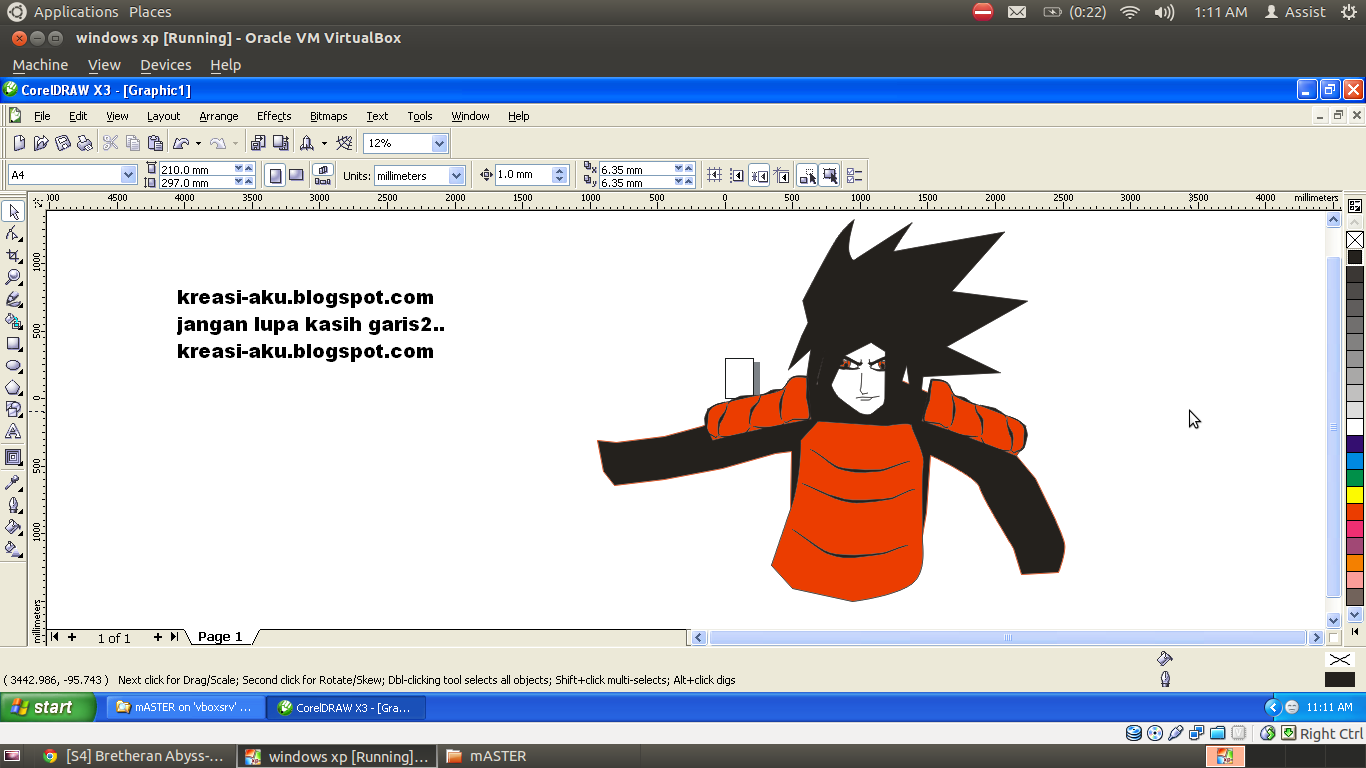The width and height of the screenshot is (1366, 768).
Task: Choose the Crop tool
Action: pos(13,255)
